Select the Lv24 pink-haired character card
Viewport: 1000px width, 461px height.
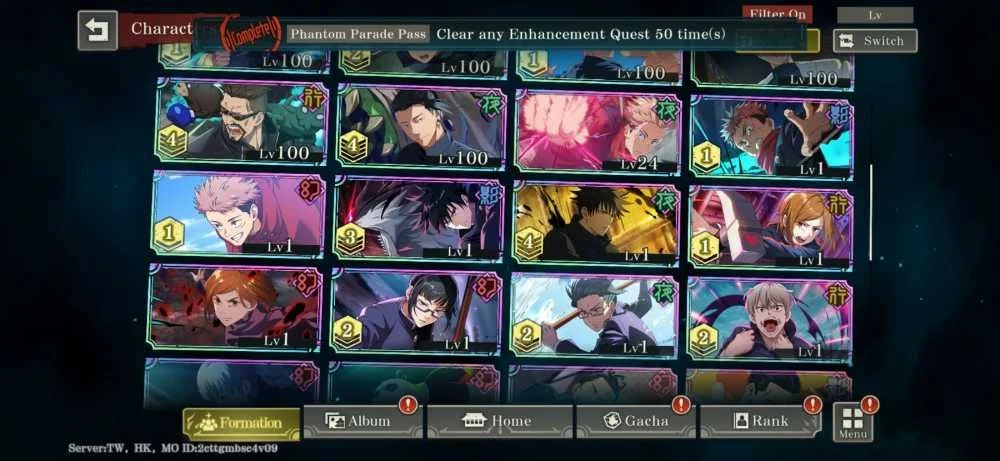pos(598,131)
